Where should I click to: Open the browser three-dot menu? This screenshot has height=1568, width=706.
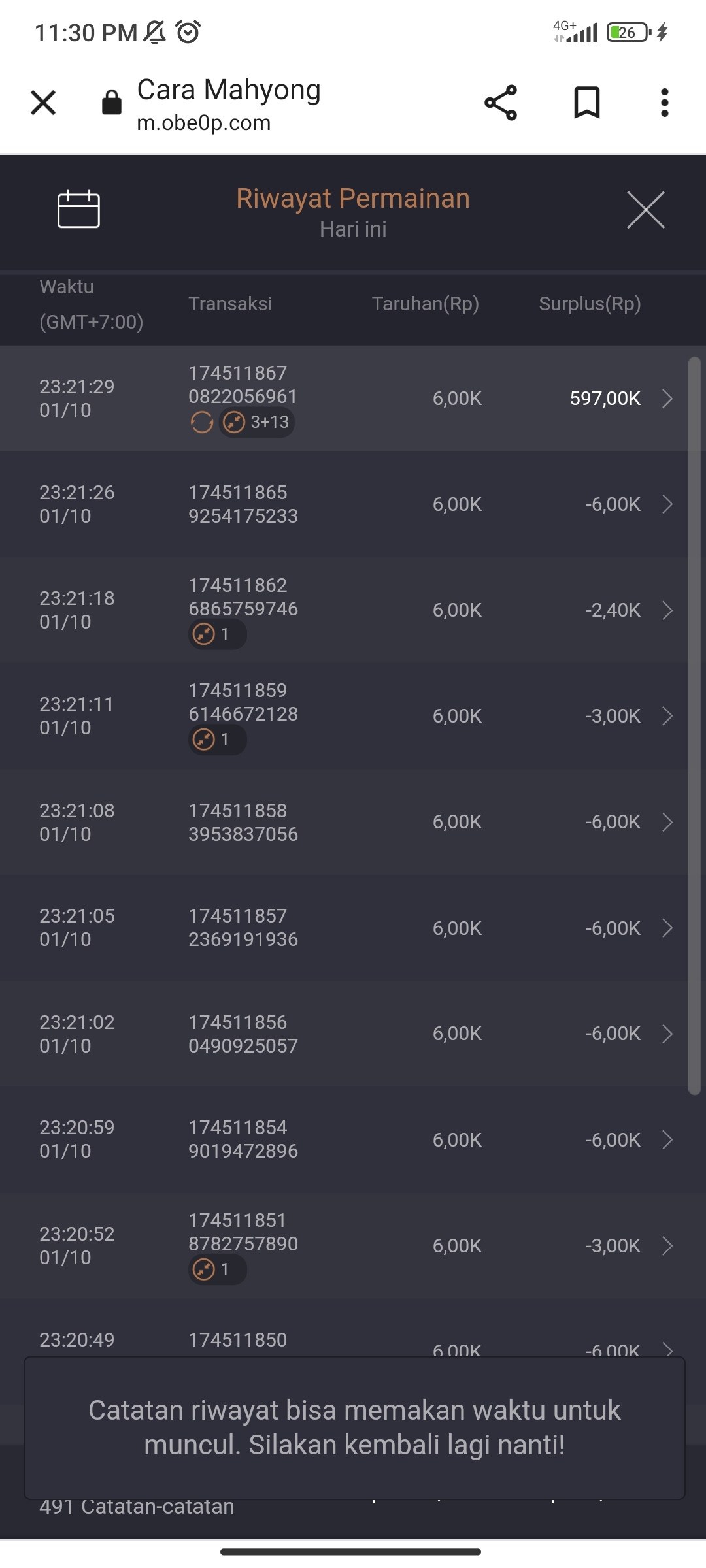pos(664,103)
